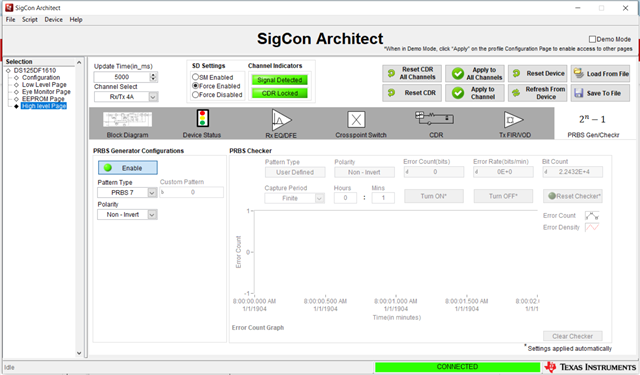
Task: Click the Reset Device button
Action: click(x=538, y=73)
